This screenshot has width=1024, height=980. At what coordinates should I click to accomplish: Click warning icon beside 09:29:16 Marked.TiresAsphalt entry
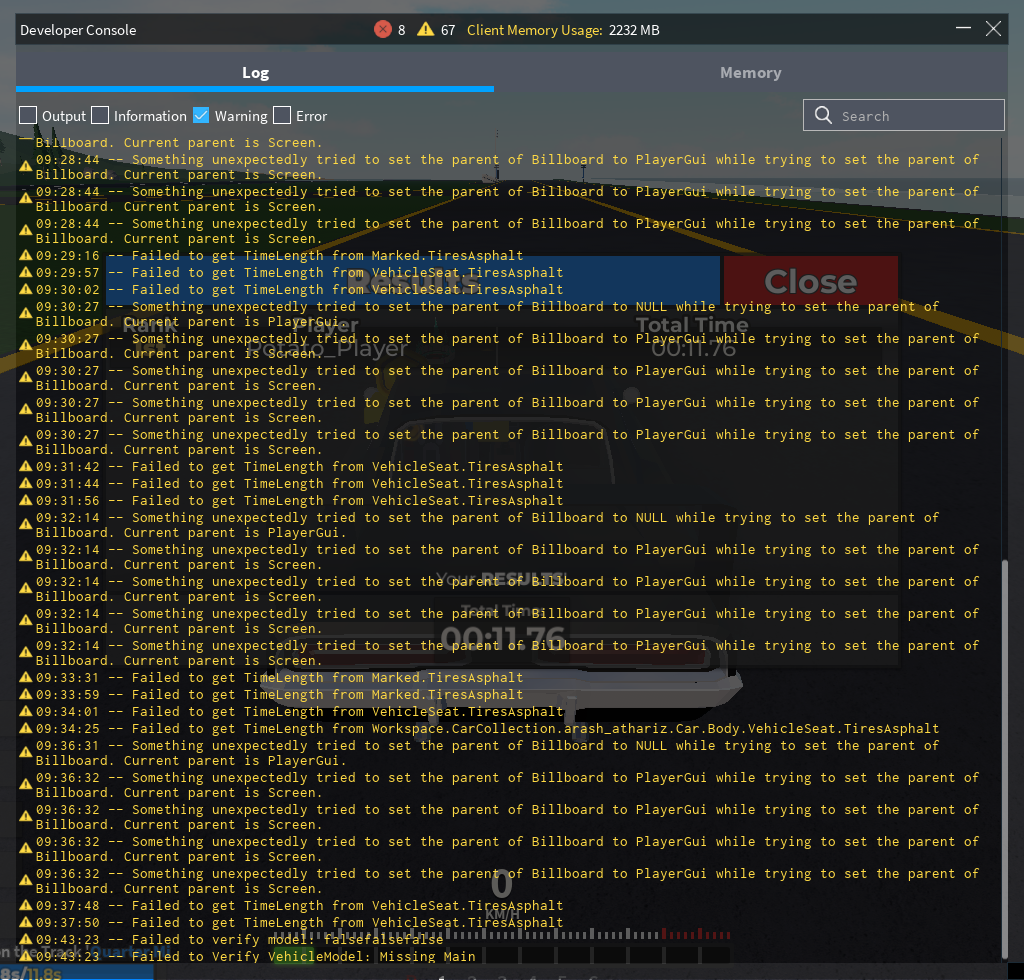click(25, 255)
